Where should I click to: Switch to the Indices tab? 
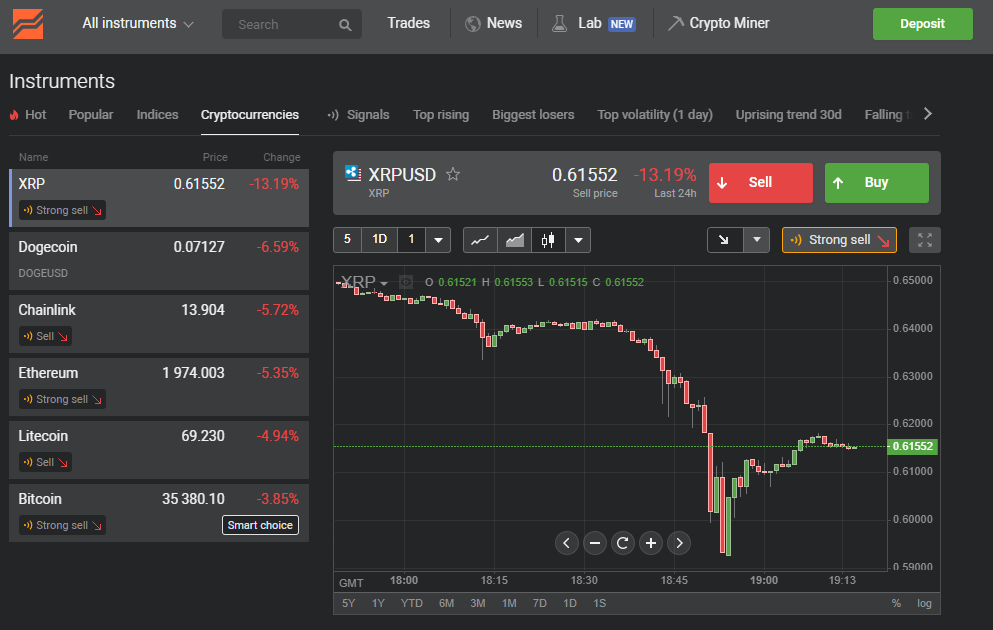157,115
